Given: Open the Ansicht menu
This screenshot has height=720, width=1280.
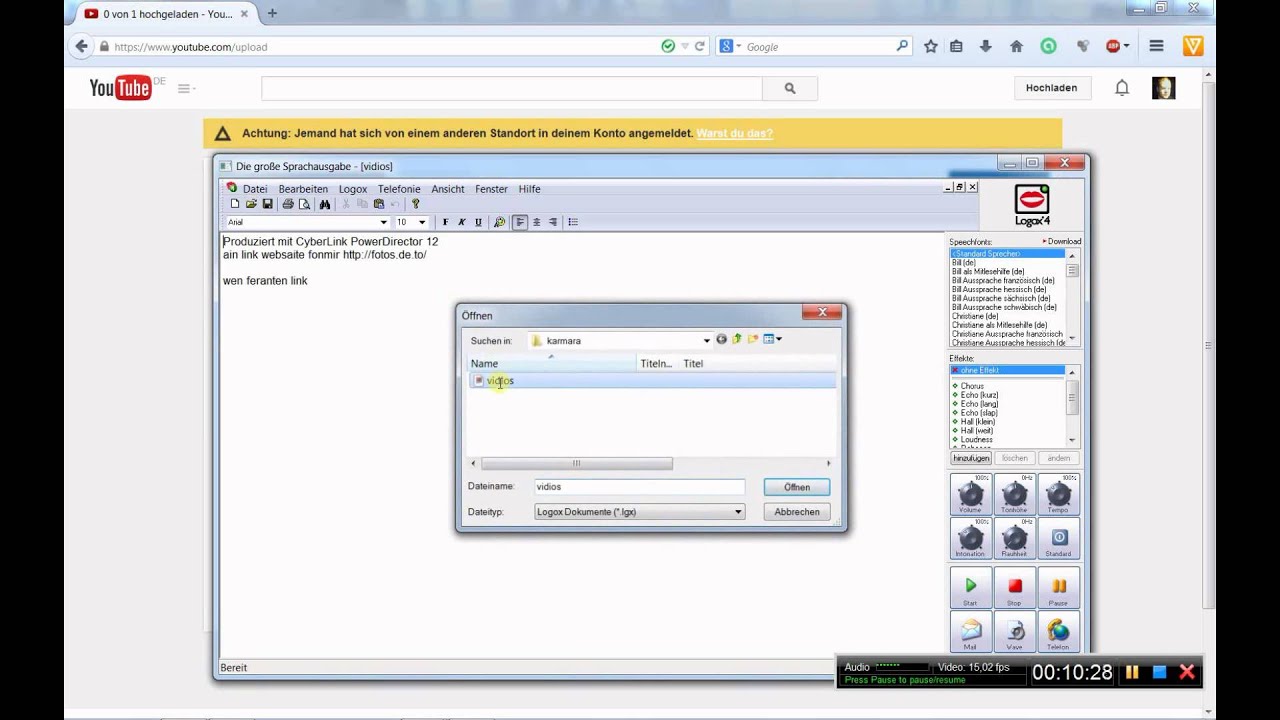Looking at the screenshot, I should tap(448, 189).
